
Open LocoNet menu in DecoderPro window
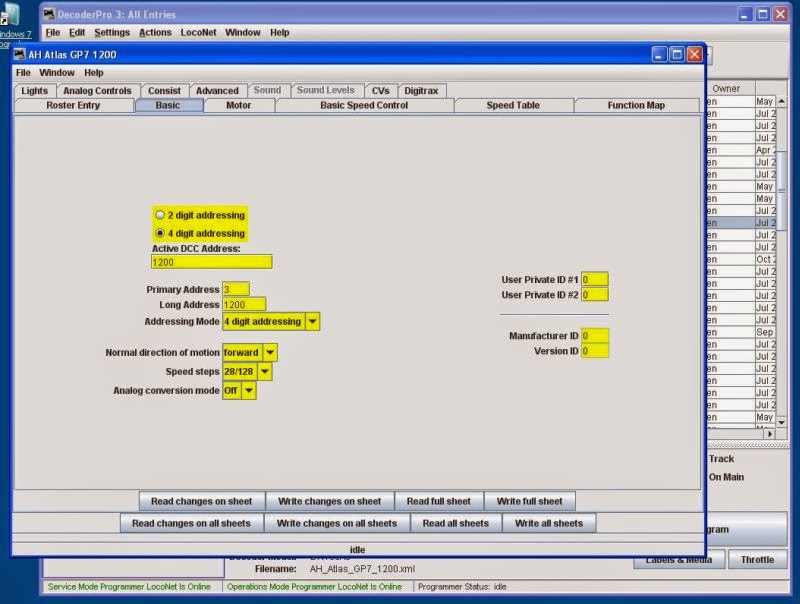198,33
